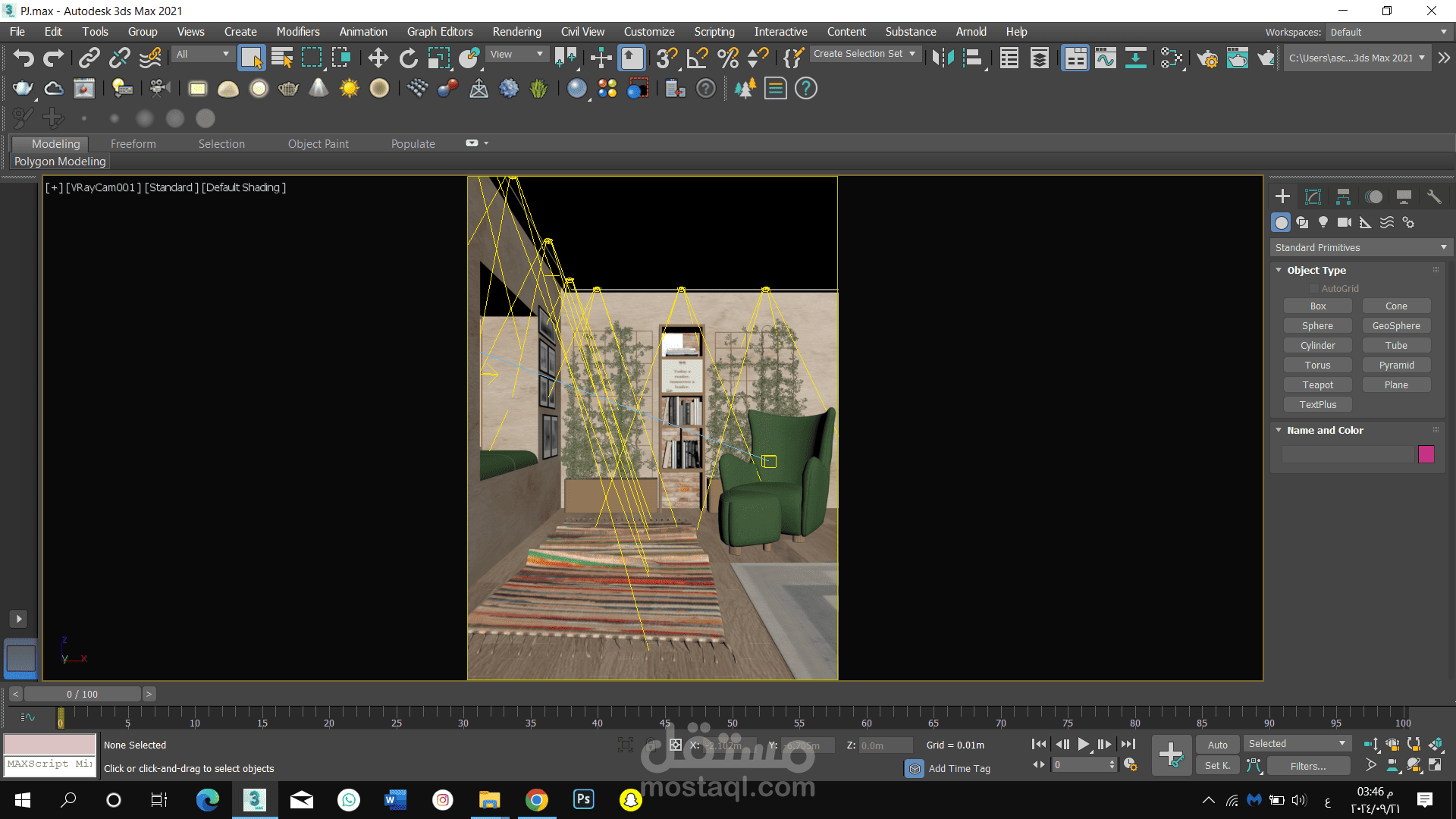Toggle the Angle Snap tool
Viewport: 1456px width, 819px height.
697,58
